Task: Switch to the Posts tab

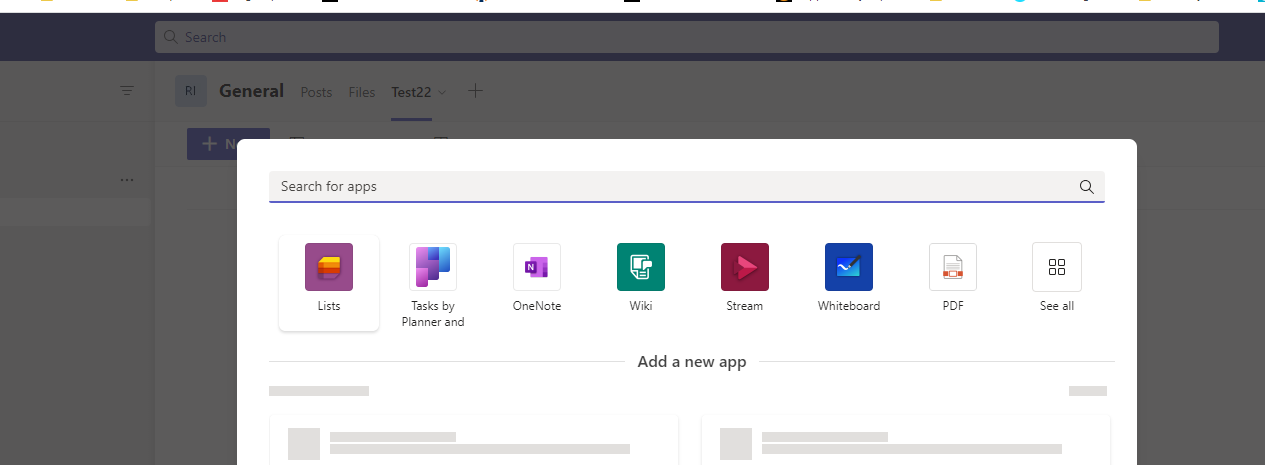Action: click(x=316, y=92)
